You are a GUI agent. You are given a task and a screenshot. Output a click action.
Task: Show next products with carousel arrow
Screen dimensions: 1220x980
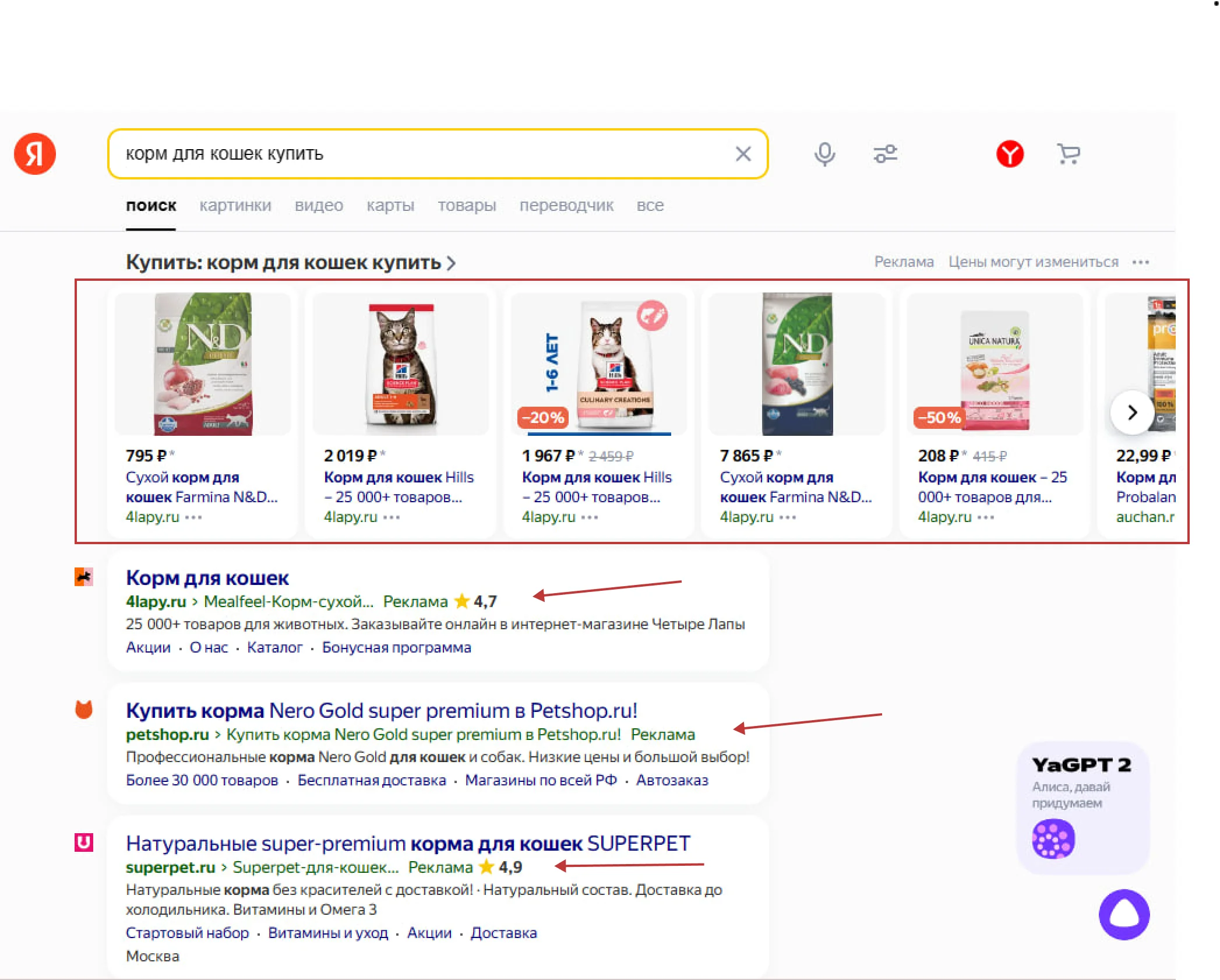point(1131,413)
